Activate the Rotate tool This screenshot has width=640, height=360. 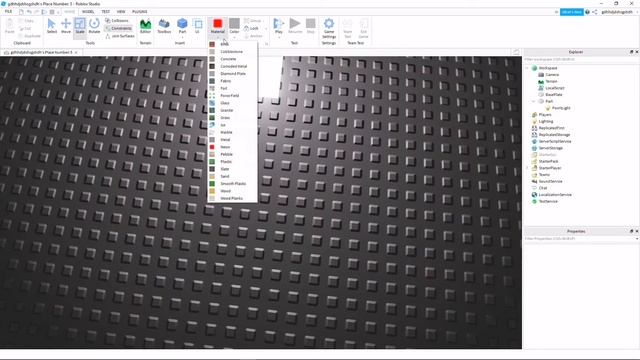[x=94, y=26]
